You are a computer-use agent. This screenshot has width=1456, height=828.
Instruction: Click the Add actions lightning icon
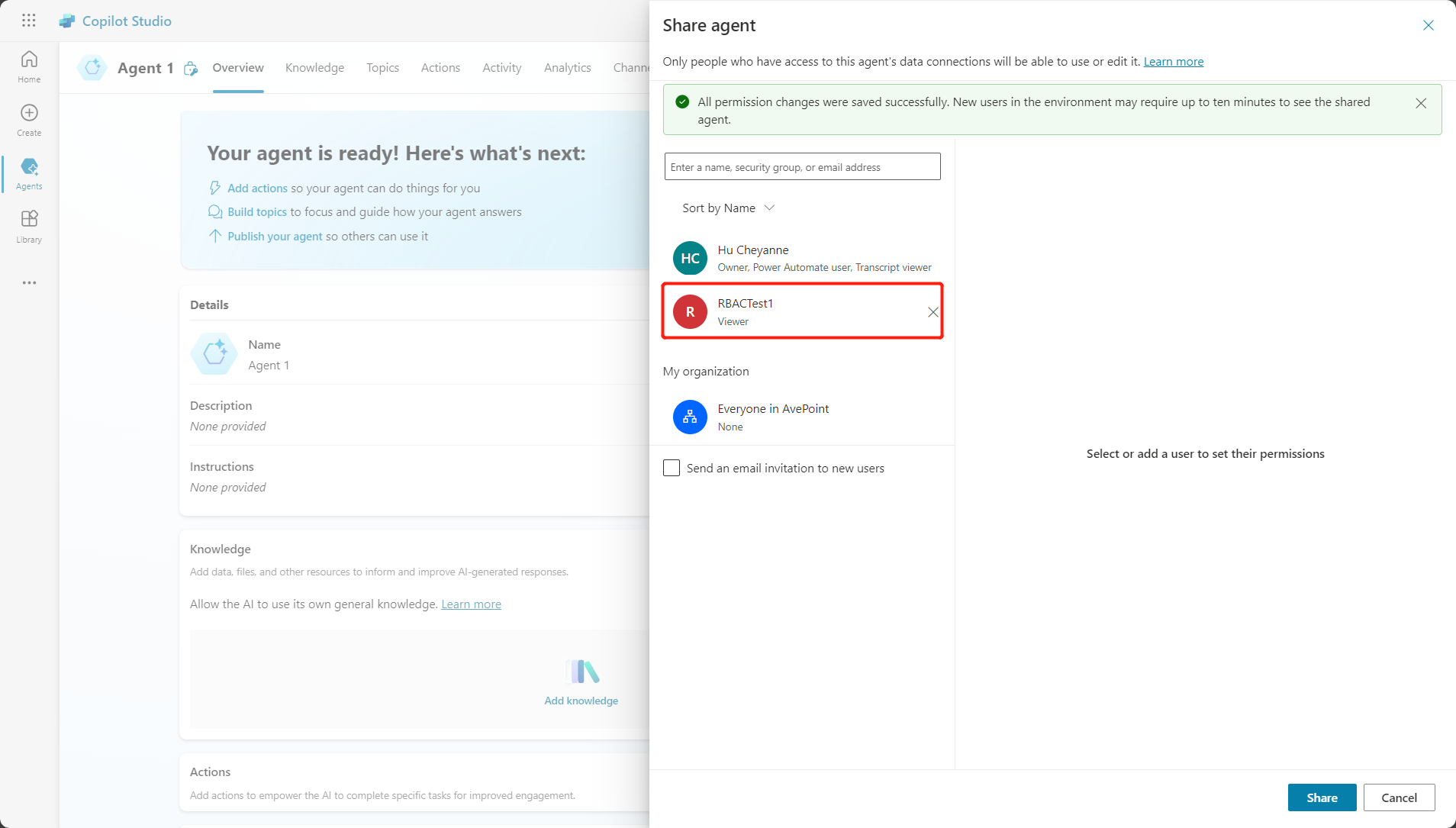coord(215,188)
